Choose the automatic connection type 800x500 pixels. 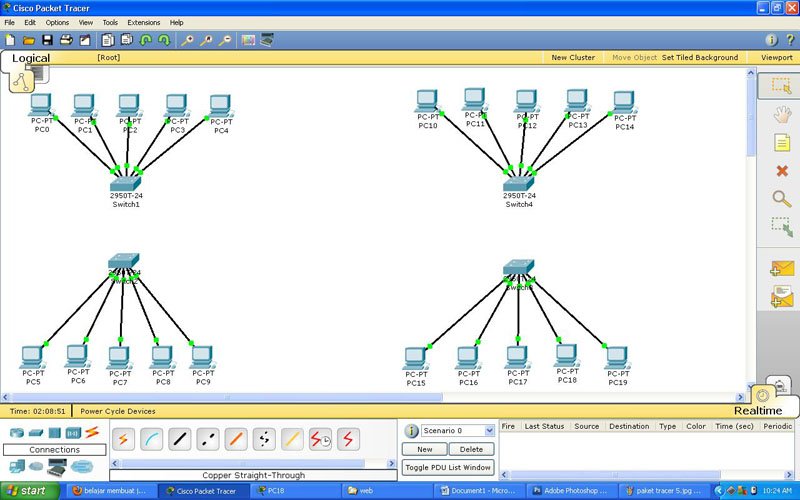pyautogui.click(x=123, y=439)
